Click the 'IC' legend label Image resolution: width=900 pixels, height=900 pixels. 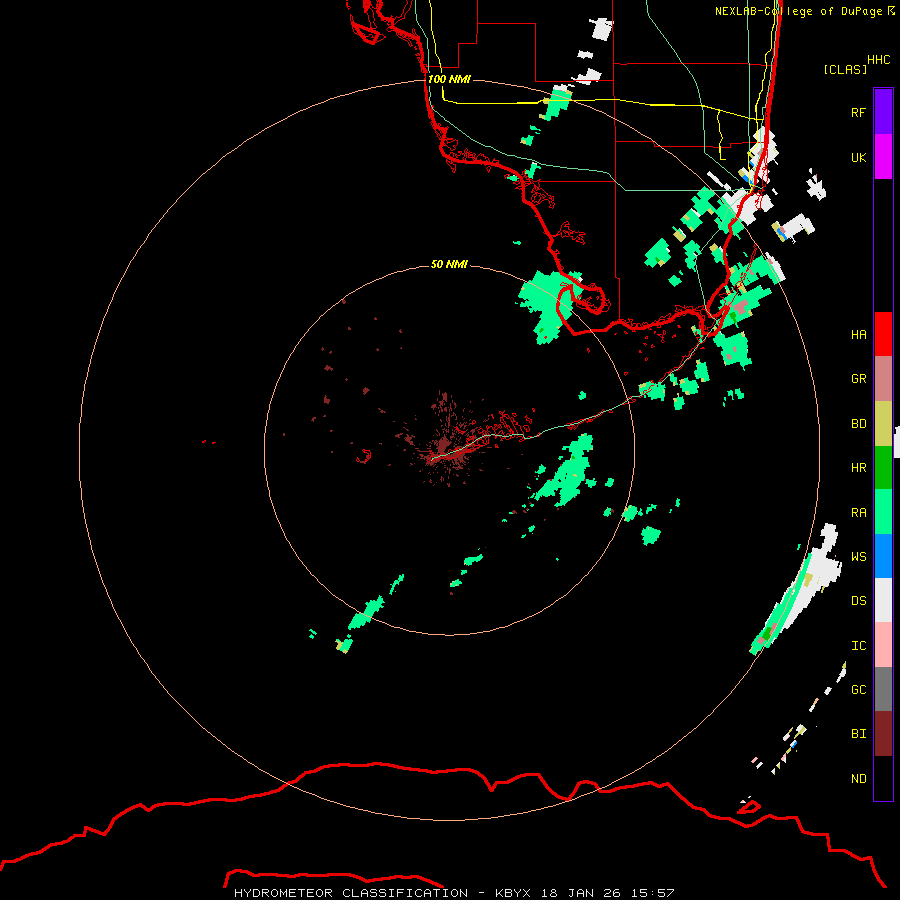point(859,646)
